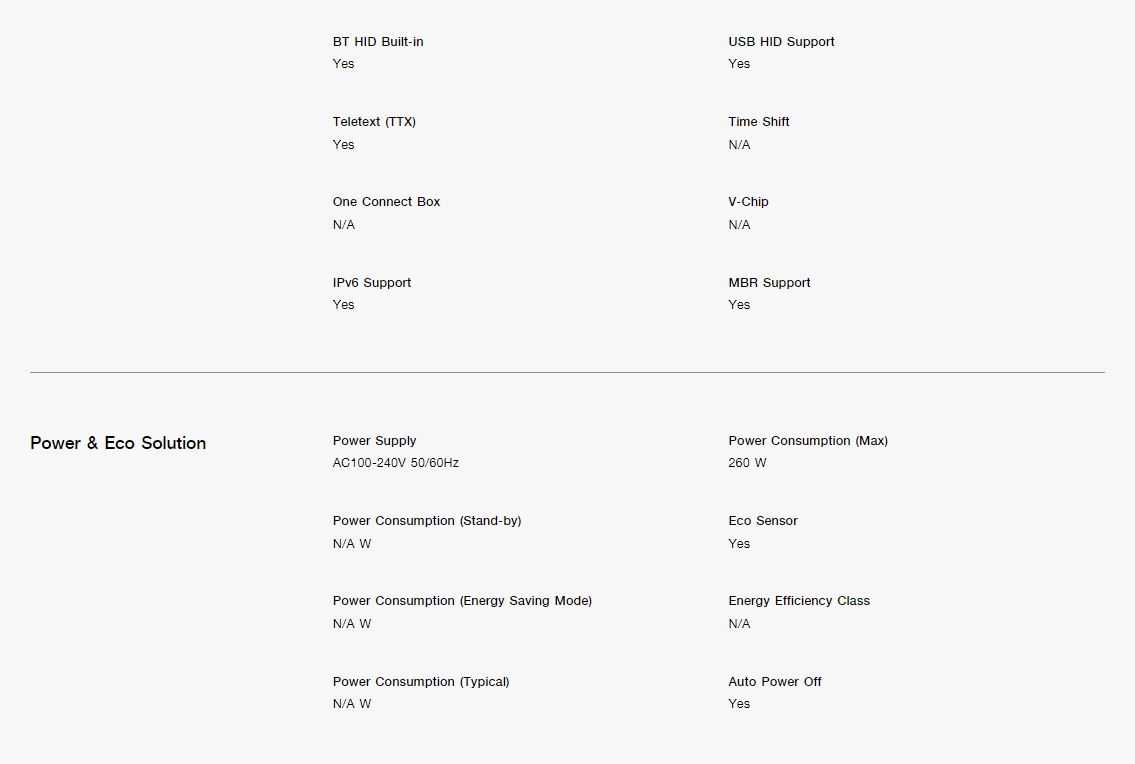Click the 260 W value
The width and height of the screenshot is (1135, 764).
[747, 463]
